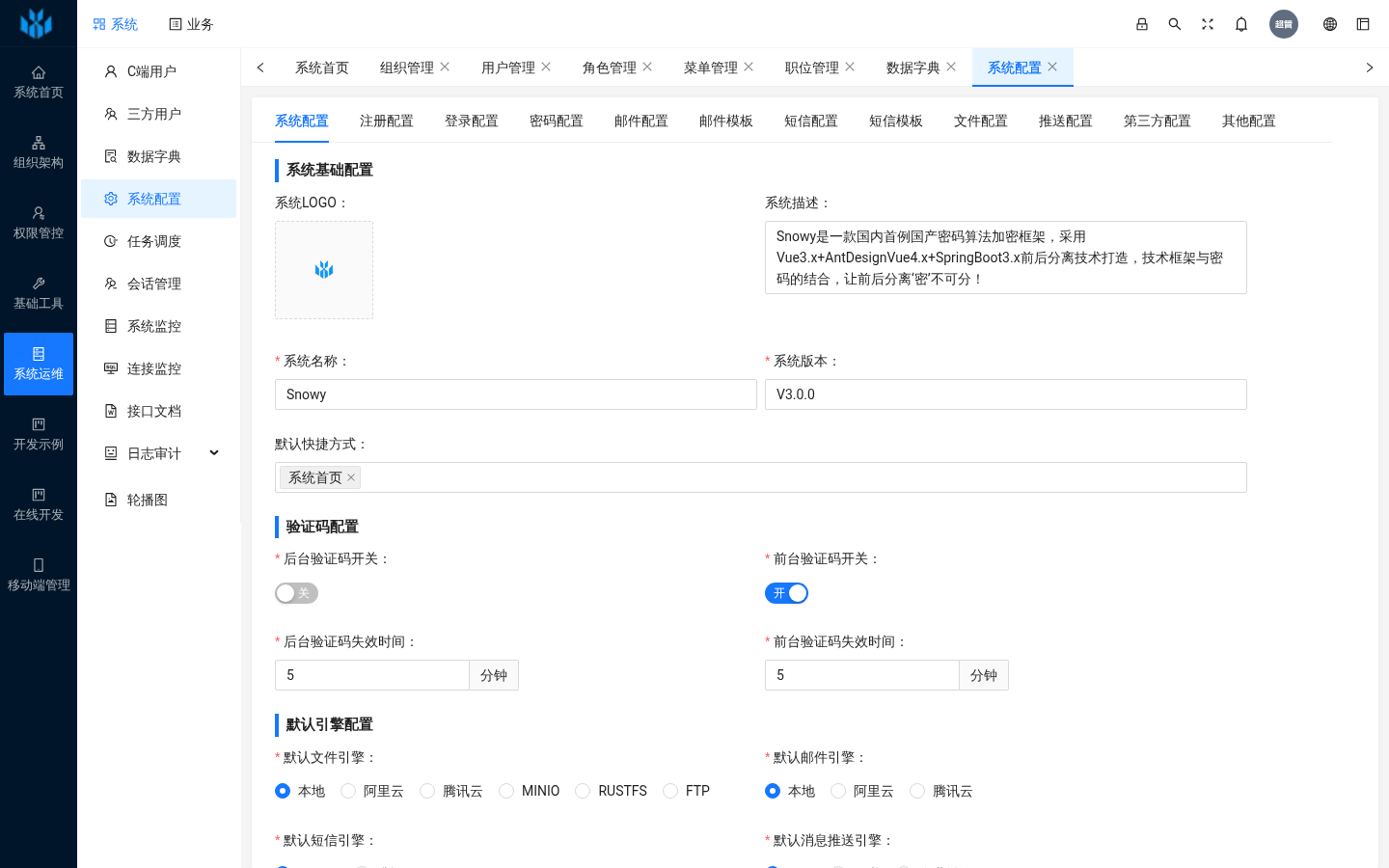The image size is (1389, 868).
Task: Switch to 注册配置 tab
Action: pos(387,121)
